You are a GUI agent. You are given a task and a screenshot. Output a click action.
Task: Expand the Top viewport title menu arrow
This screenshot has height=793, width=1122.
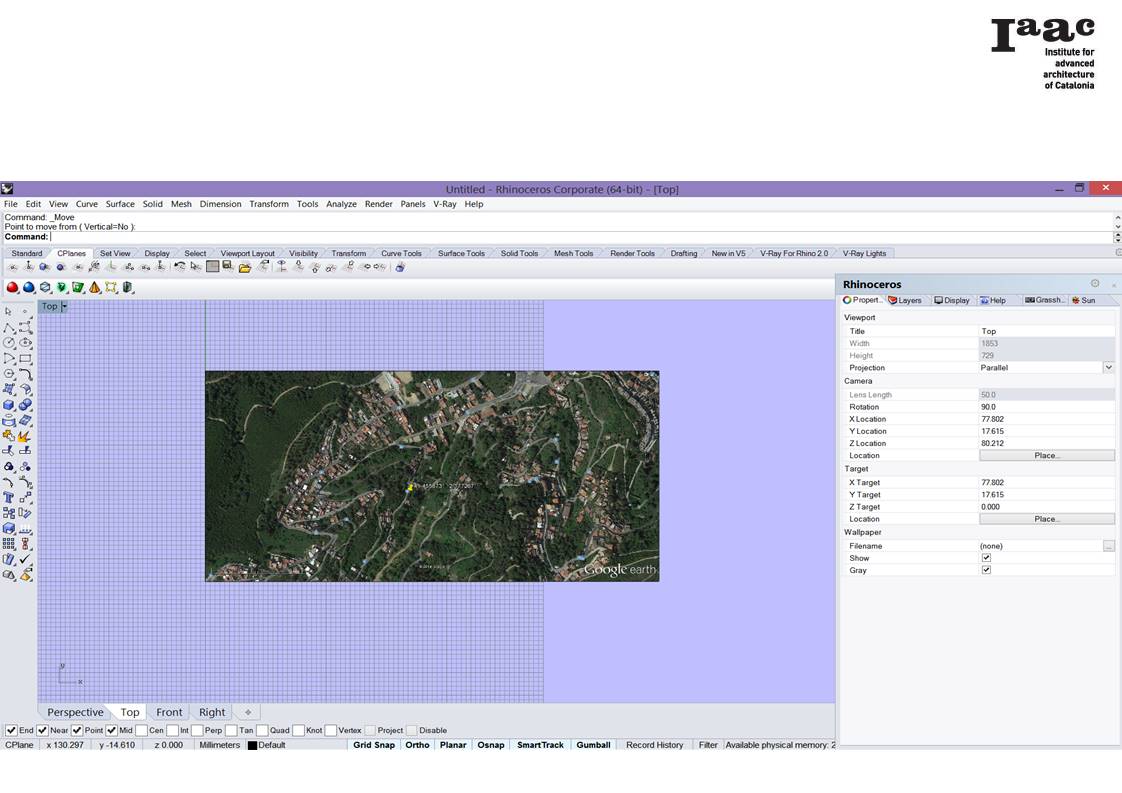[64, 306]
